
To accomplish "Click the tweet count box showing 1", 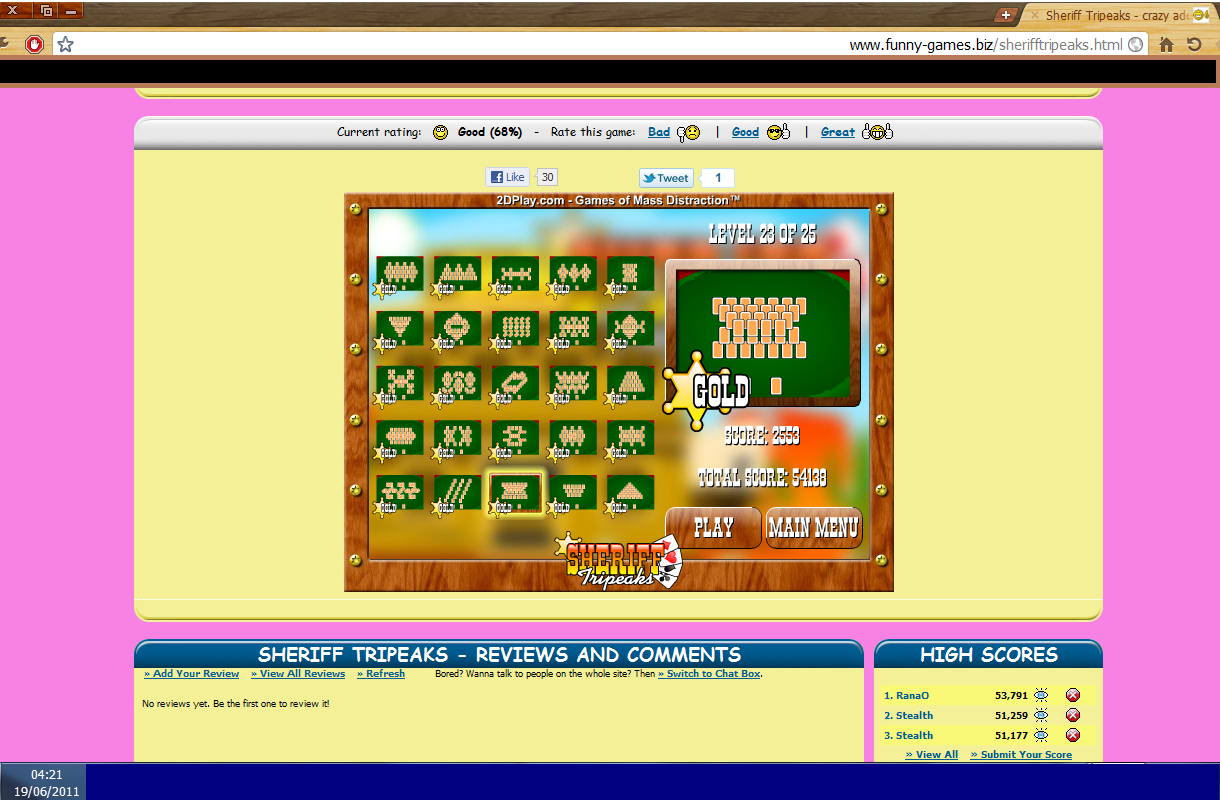I will [x=718, y=178].
